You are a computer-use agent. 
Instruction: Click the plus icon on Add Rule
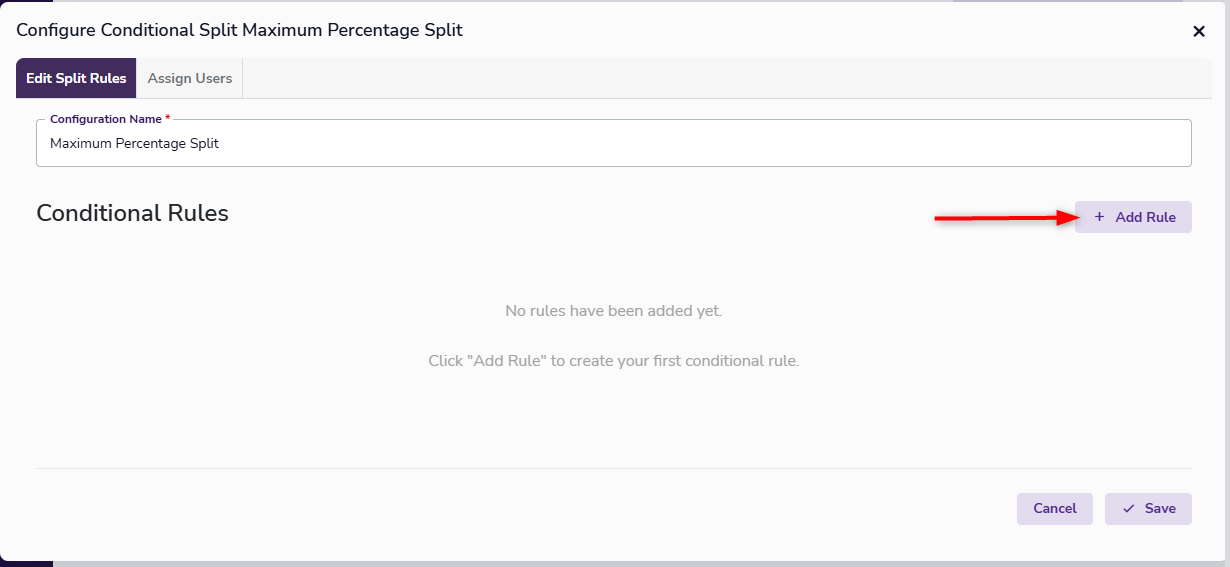coord(1100,217)
